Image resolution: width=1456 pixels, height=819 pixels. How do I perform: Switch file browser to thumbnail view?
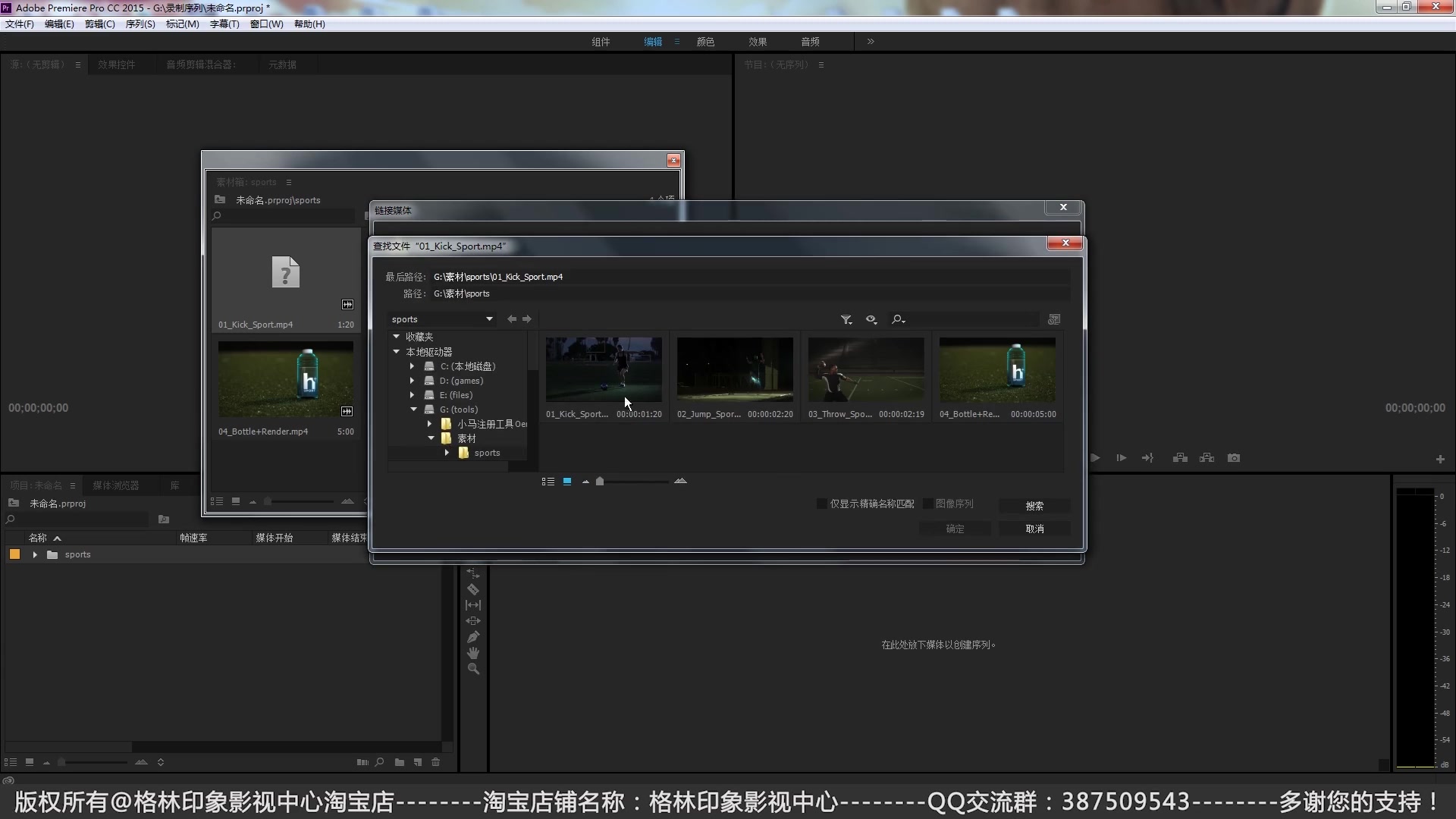coord(566,482)
